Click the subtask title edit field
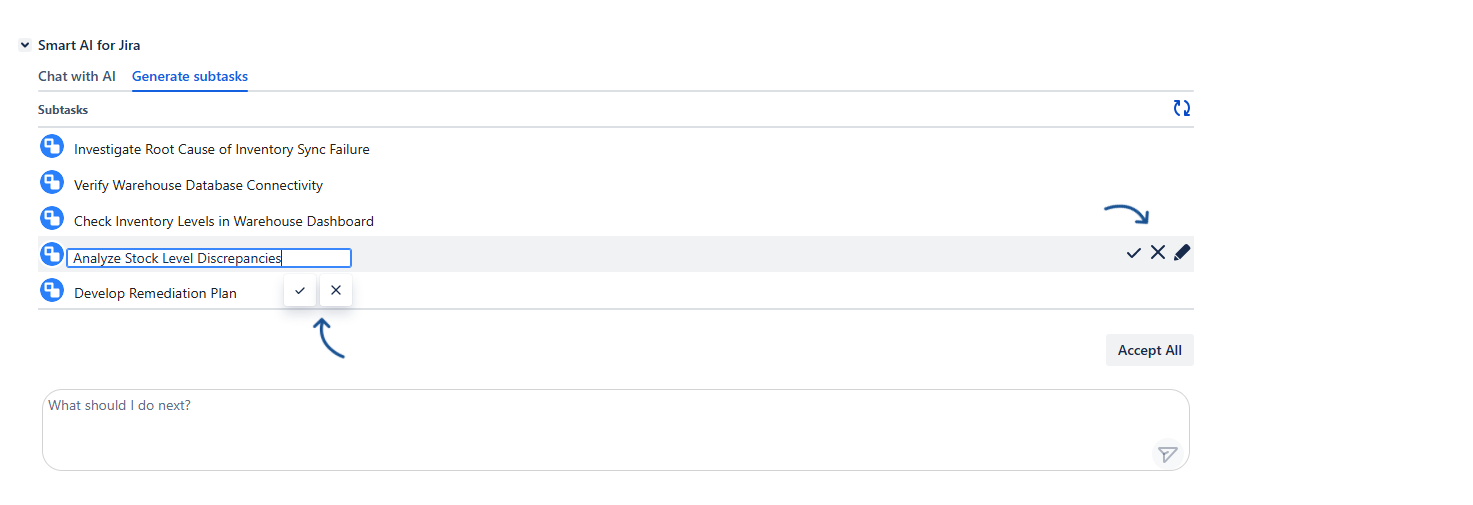1473x505 pixels. pos(208,258)
